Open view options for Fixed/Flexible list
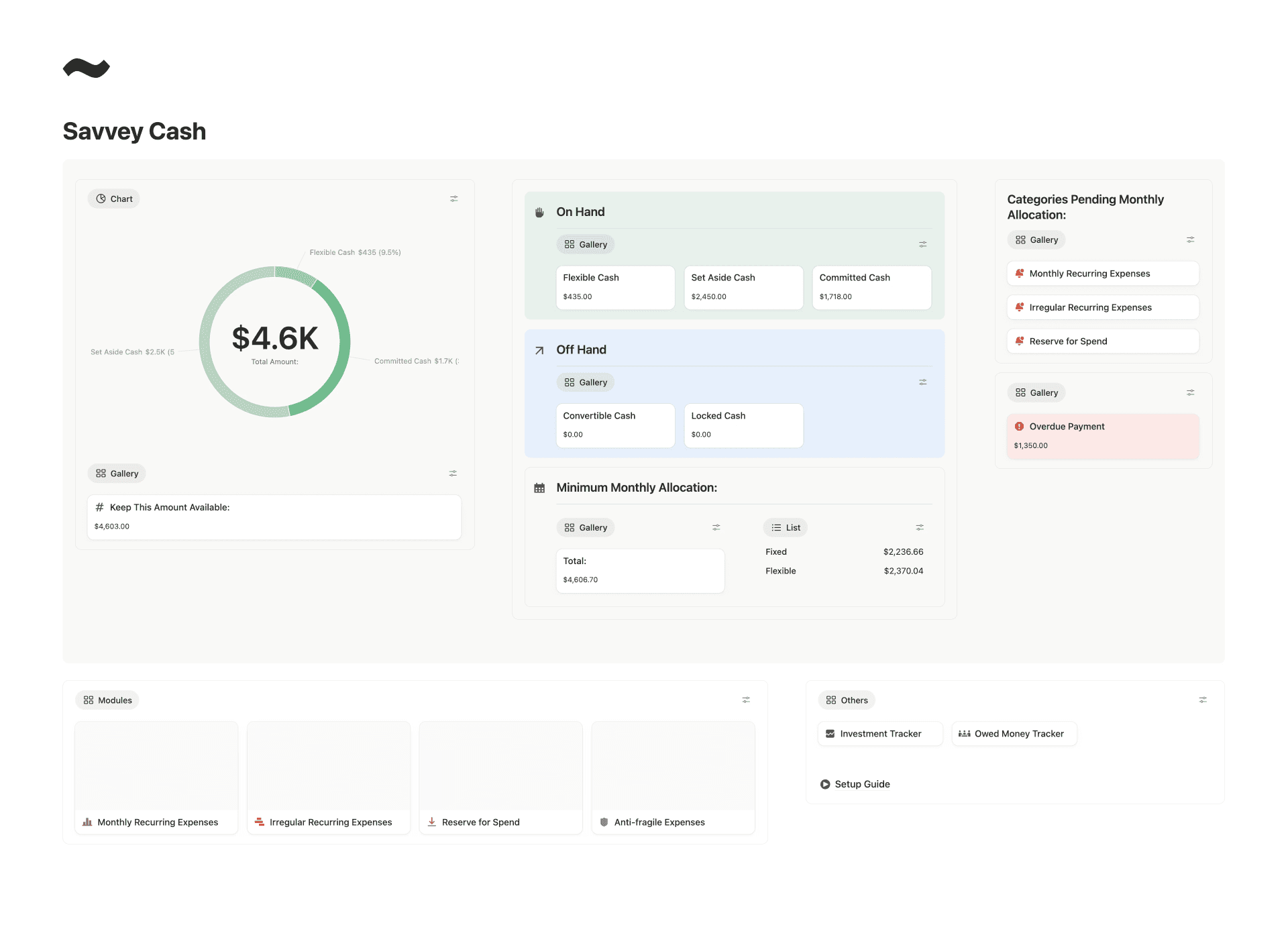The height and width of the screenshot is (925, 1288). pos(920,527)
